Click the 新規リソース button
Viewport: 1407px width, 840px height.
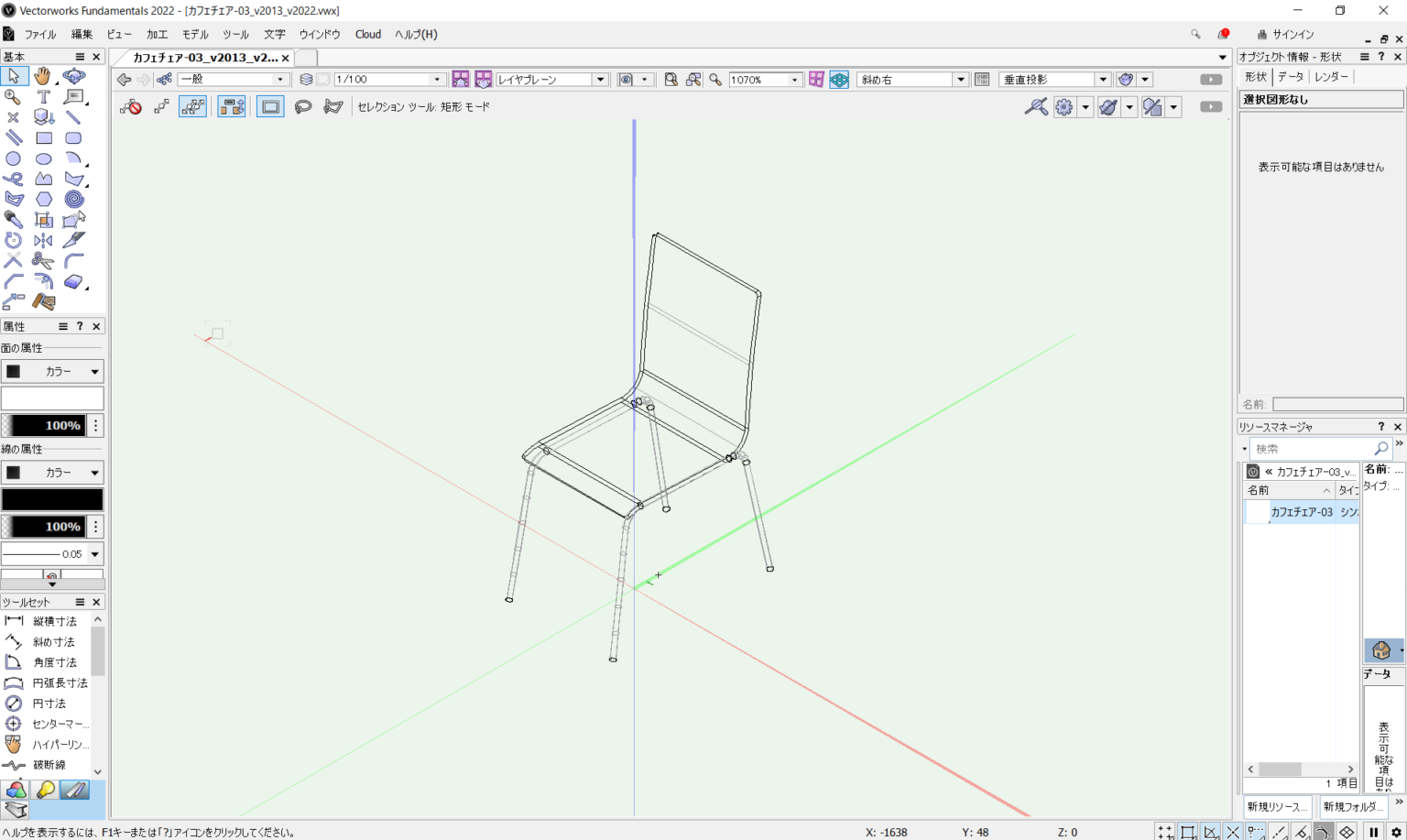[1278, 807]
